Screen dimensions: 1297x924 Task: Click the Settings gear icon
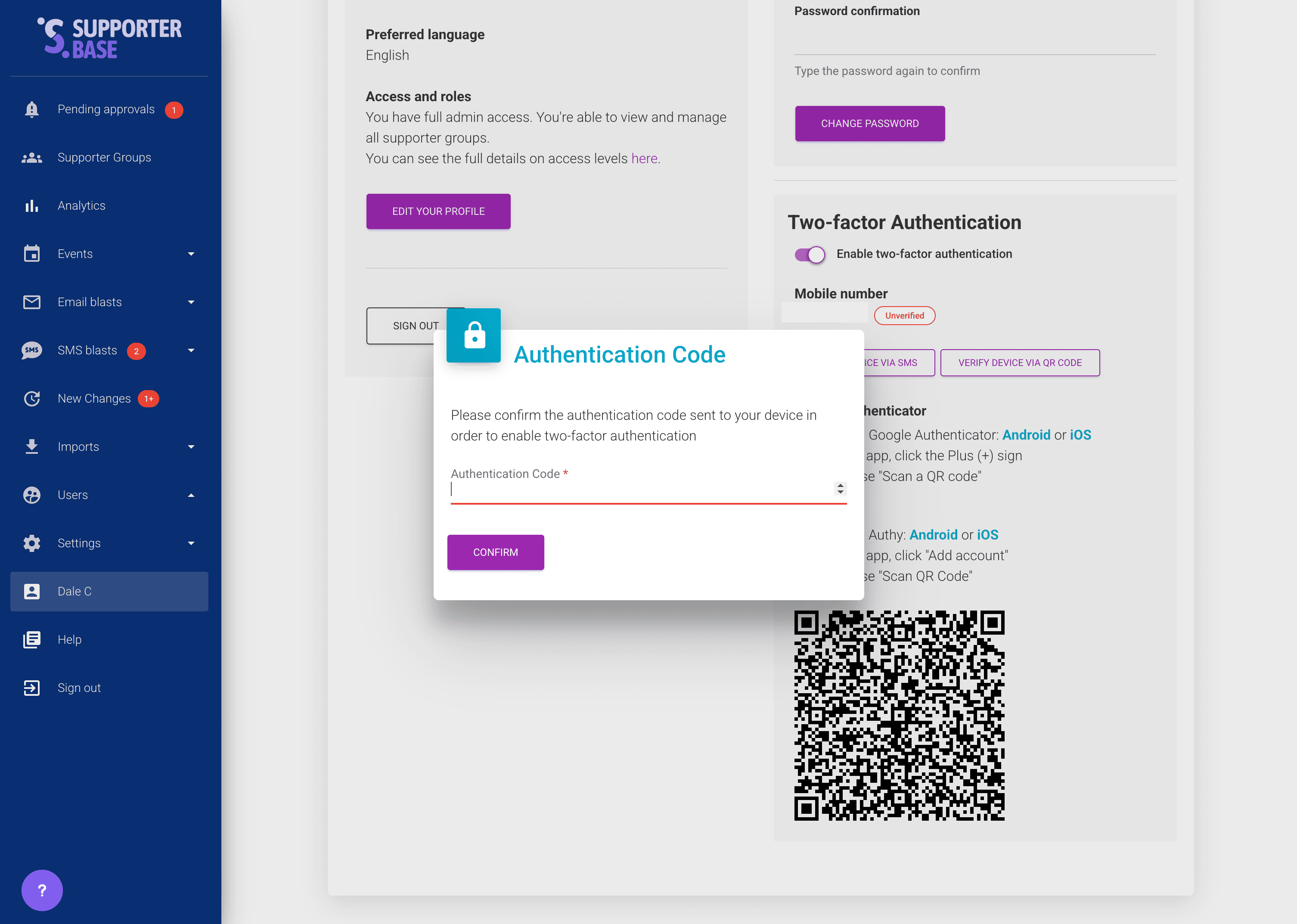32,543
